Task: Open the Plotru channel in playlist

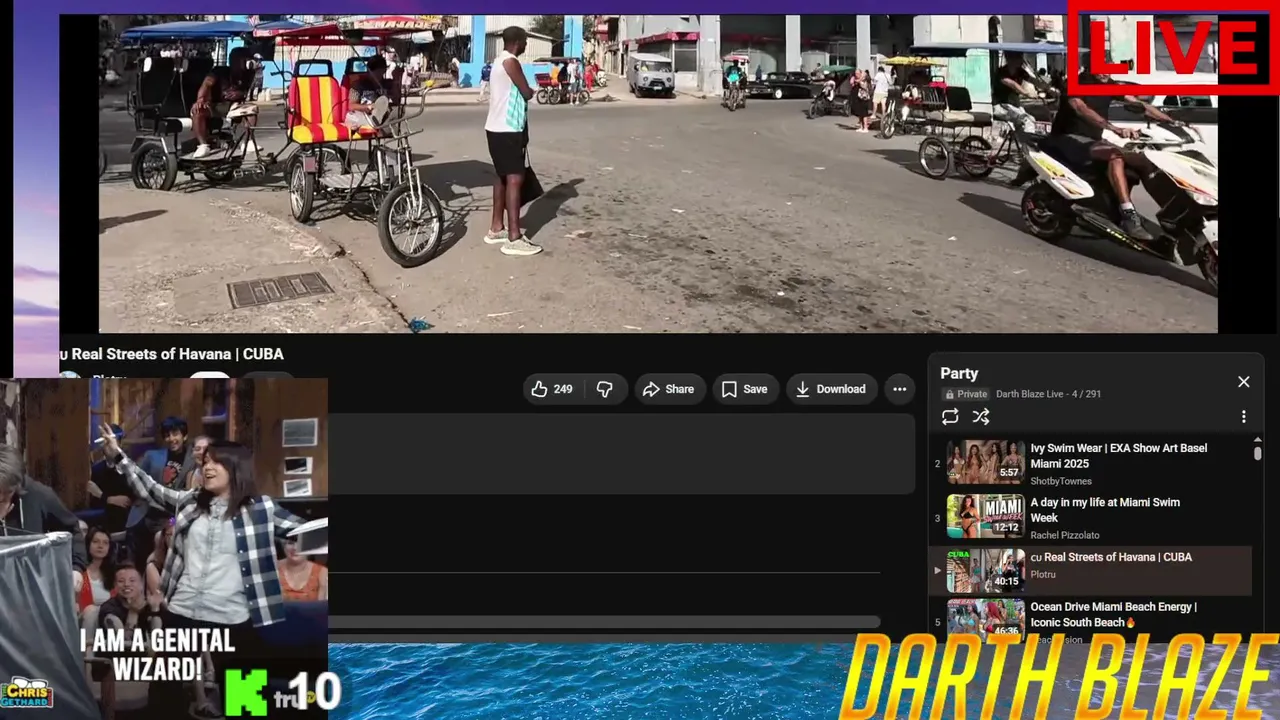Action: (1043, 574)
